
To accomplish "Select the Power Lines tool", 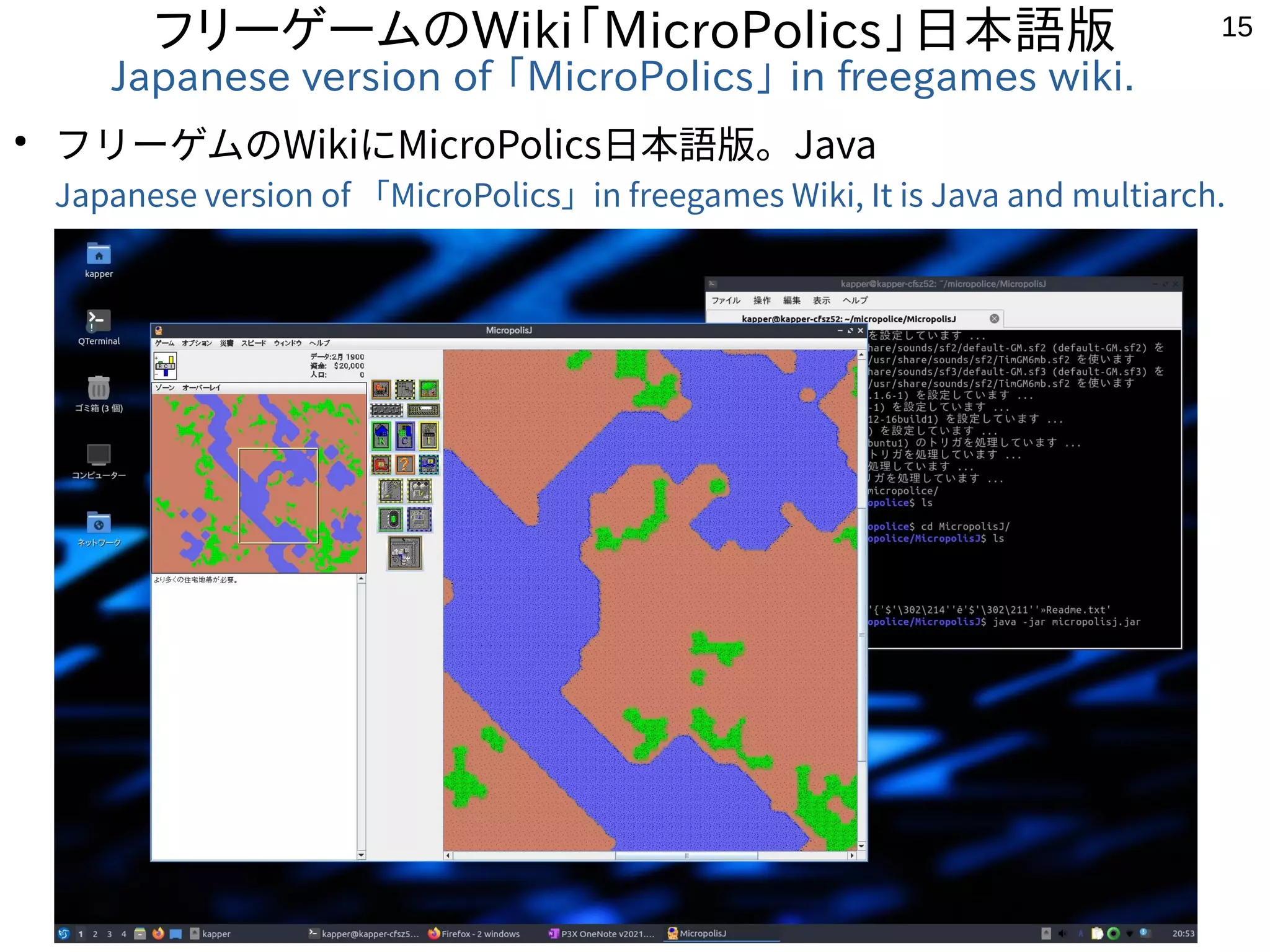I will click(405, 389).
